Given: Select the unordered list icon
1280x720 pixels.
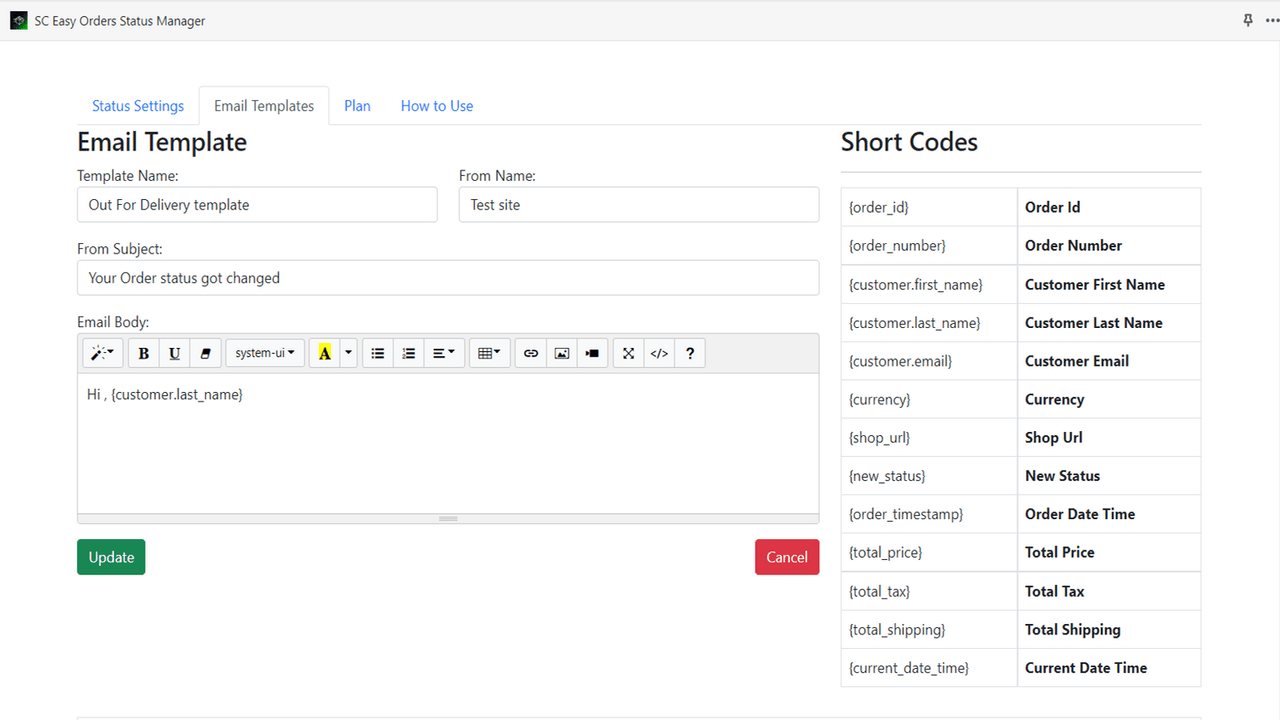Looking at the screenshot, I should 377,352.
